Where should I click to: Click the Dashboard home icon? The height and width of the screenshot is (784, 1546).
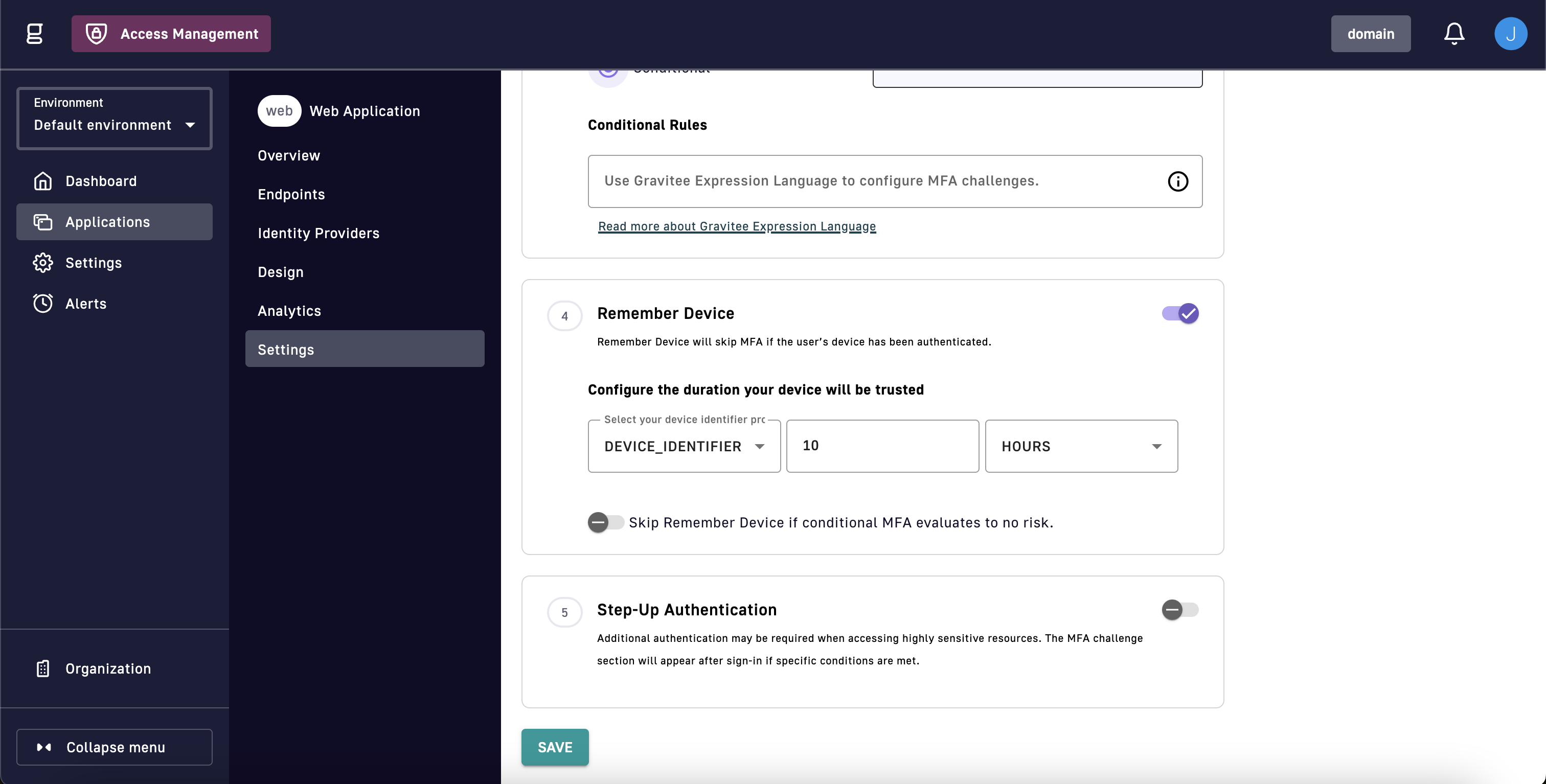pyautogui.click(x=42, y=181)
